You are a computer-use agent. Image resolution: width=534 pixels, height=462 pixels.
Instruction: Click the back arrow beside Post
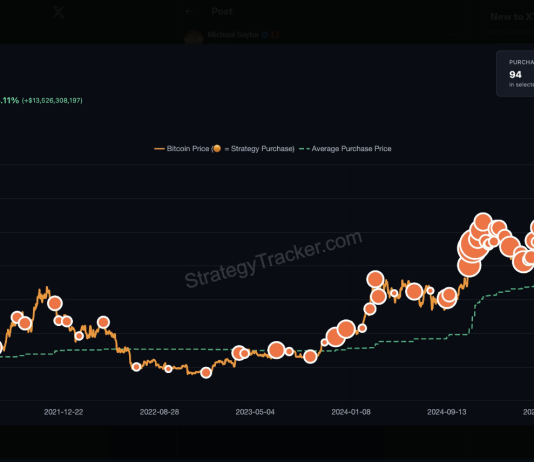click(x=189, y=12)
